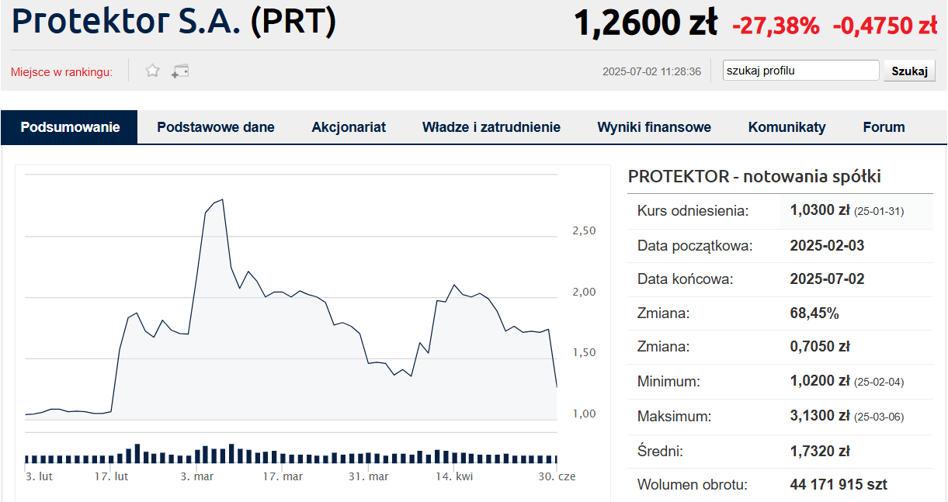948x502 pixels.
Task: Select the Wyniki finansowe tab
Action: pos(654,127)
